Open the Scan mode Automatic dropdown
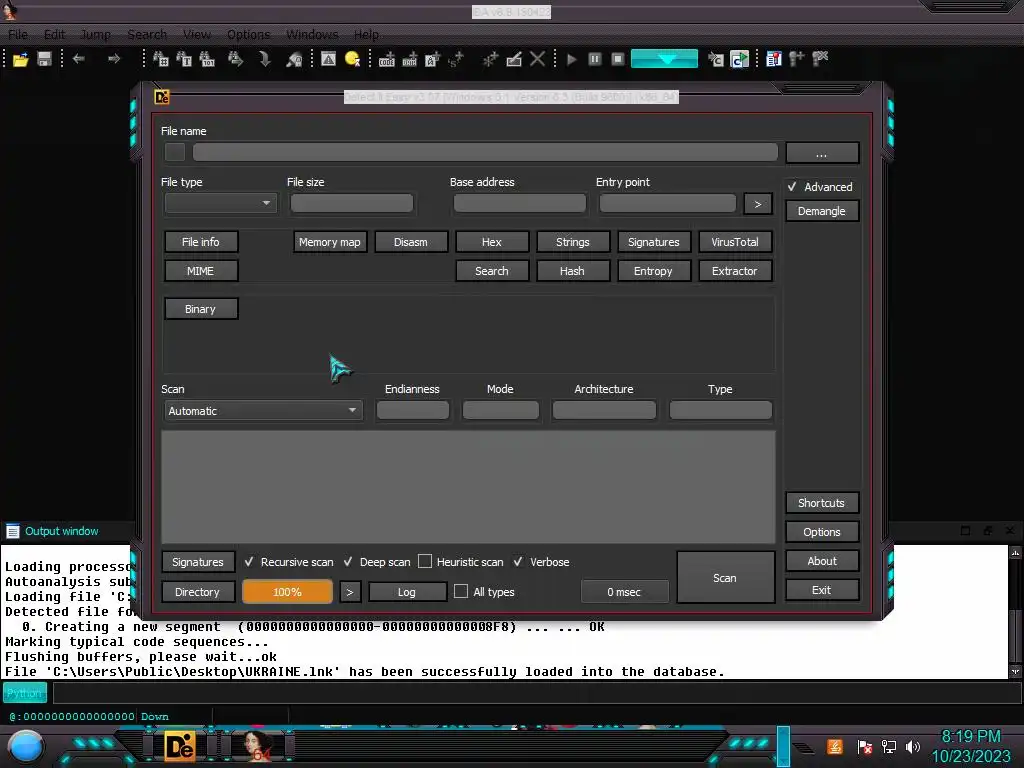 [x=263, y=411]
